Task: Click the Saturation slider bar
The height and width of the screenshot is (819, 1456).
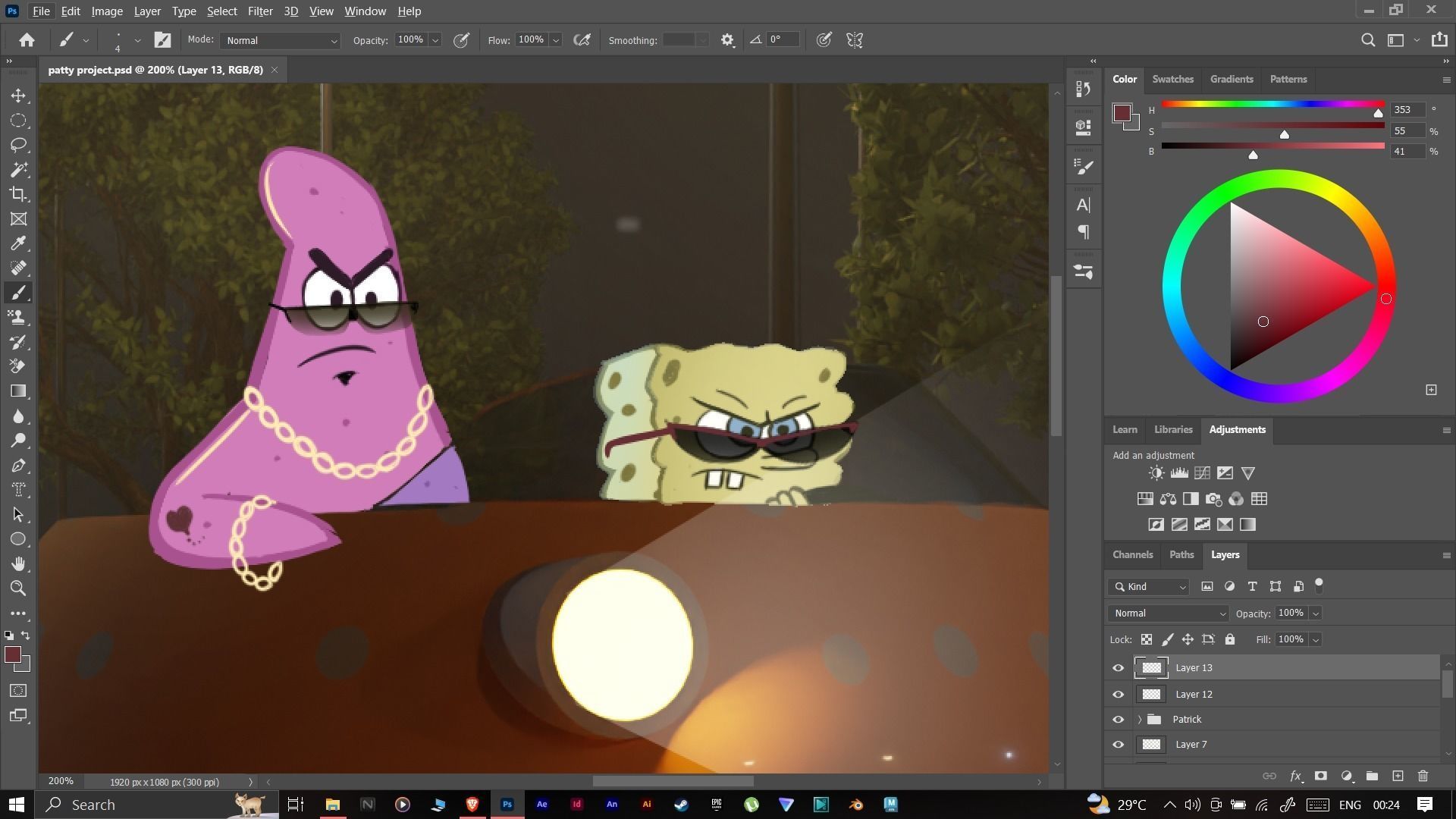Action: click(1272, 125)
